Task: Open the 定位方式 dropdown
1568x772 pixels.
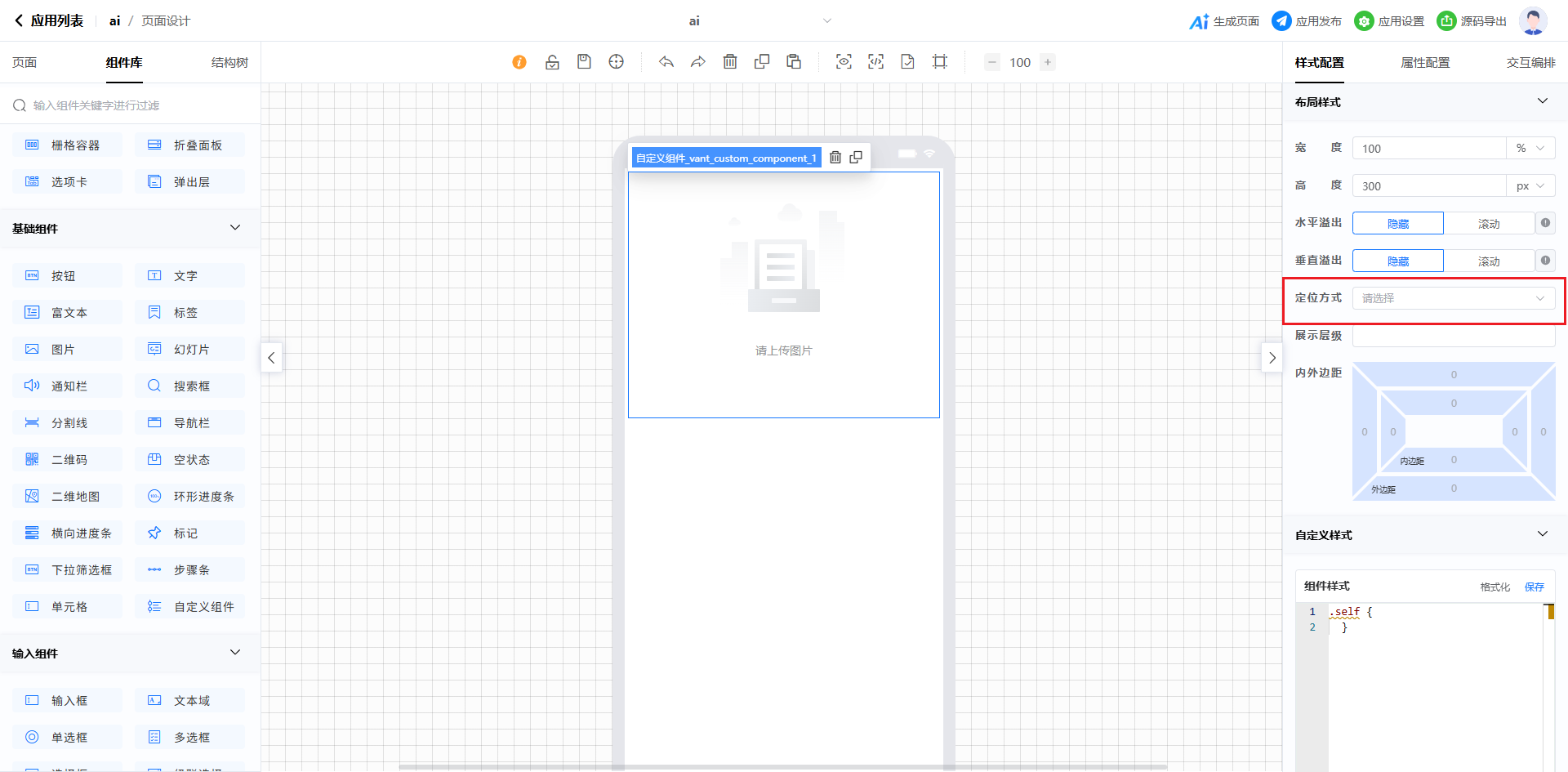Action: point(1453,298)
